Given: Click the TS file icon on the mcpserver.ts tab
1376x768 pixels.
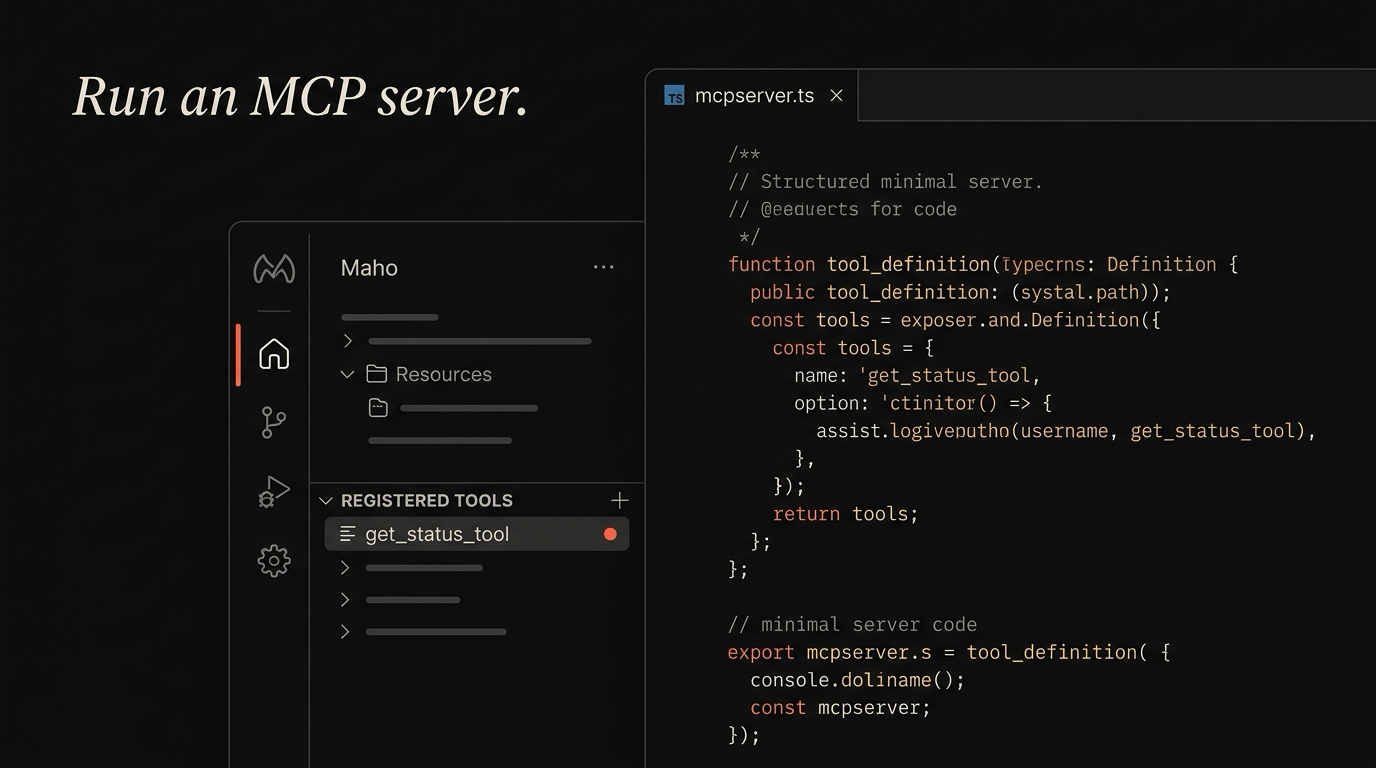Looking at the screenshot, I should (675, 96).
